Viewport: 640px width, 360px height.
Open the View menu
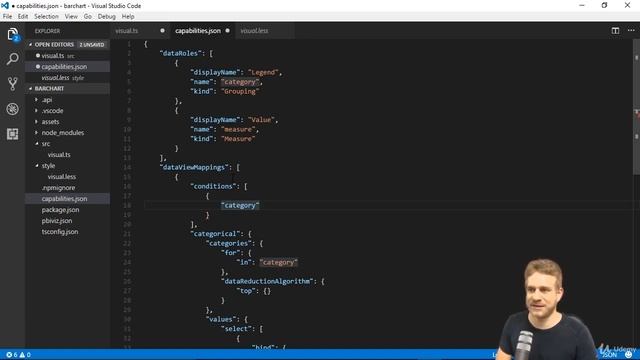(71, 16)
